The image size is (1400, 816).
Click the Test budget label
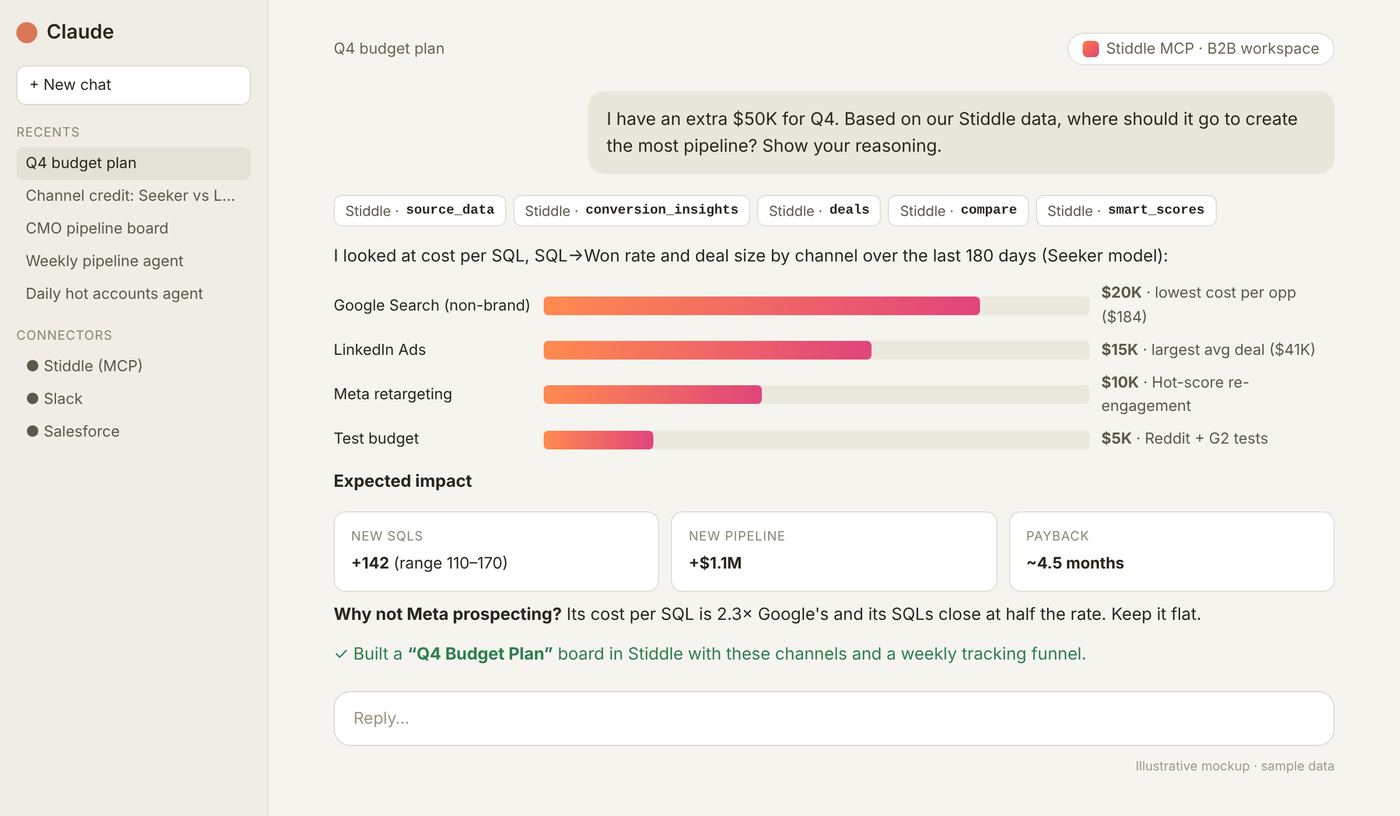coord(376,438)
